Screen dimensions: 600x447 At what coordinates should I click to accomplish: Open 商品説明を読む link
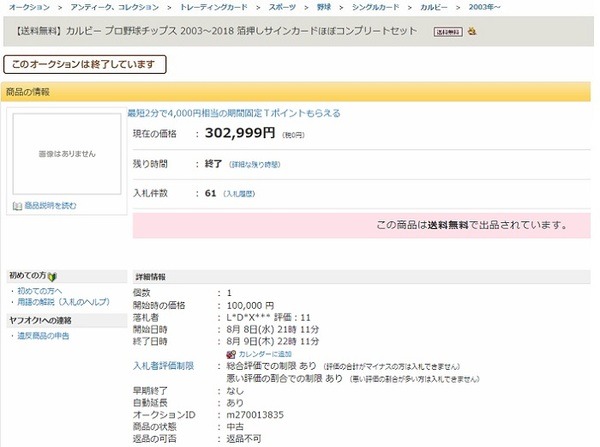[50, 206]
